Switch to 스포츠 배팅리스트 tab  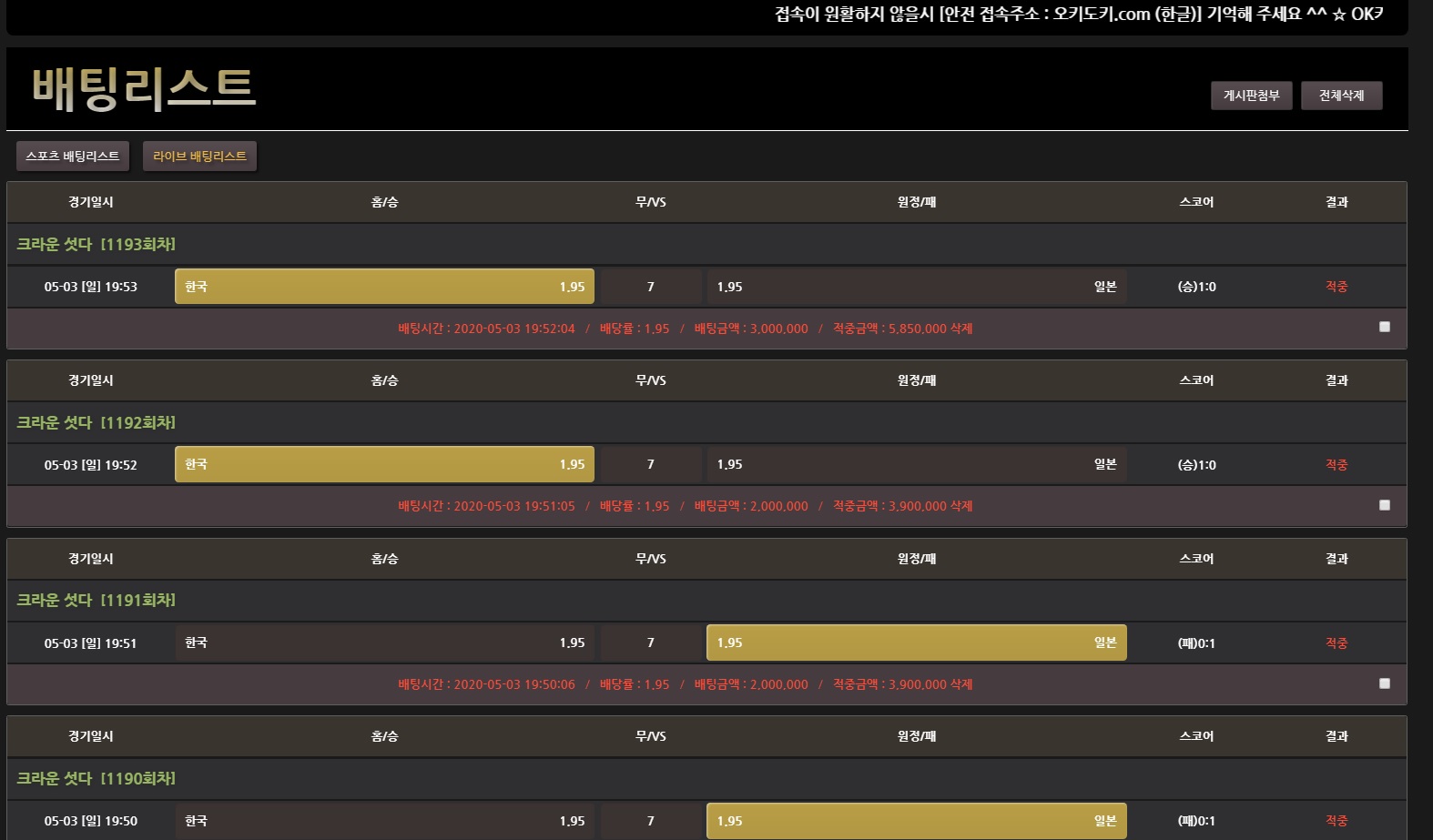click(x=73, y=157)
